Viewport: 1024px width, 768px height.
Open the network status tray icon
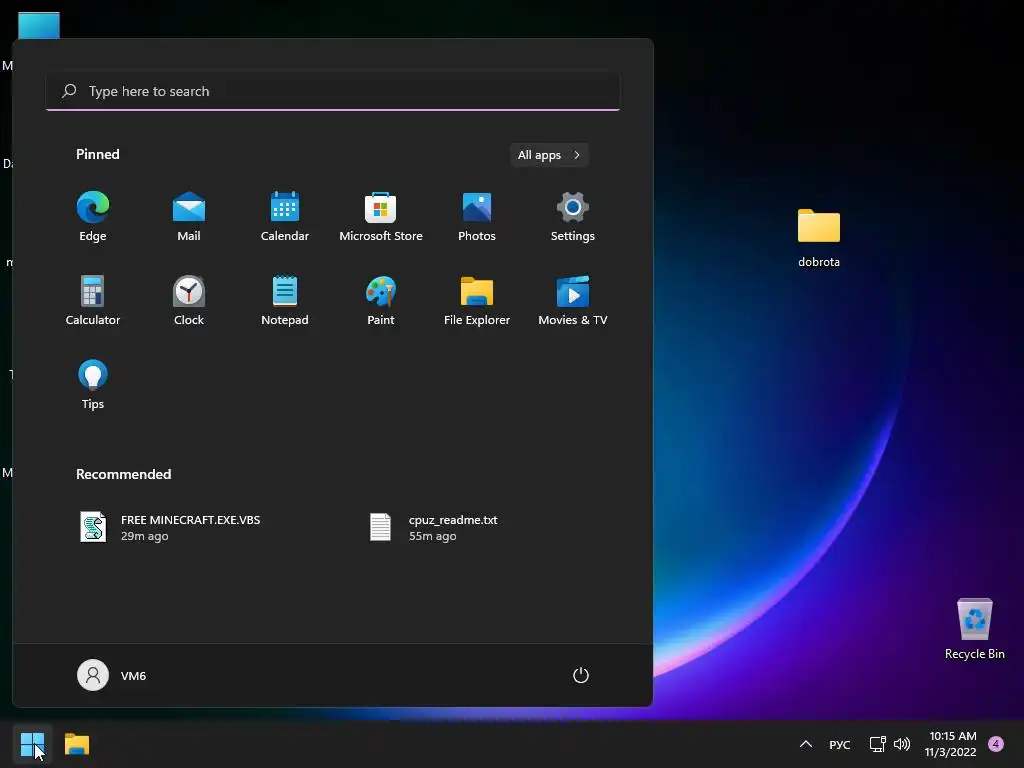tap(877, 744)
